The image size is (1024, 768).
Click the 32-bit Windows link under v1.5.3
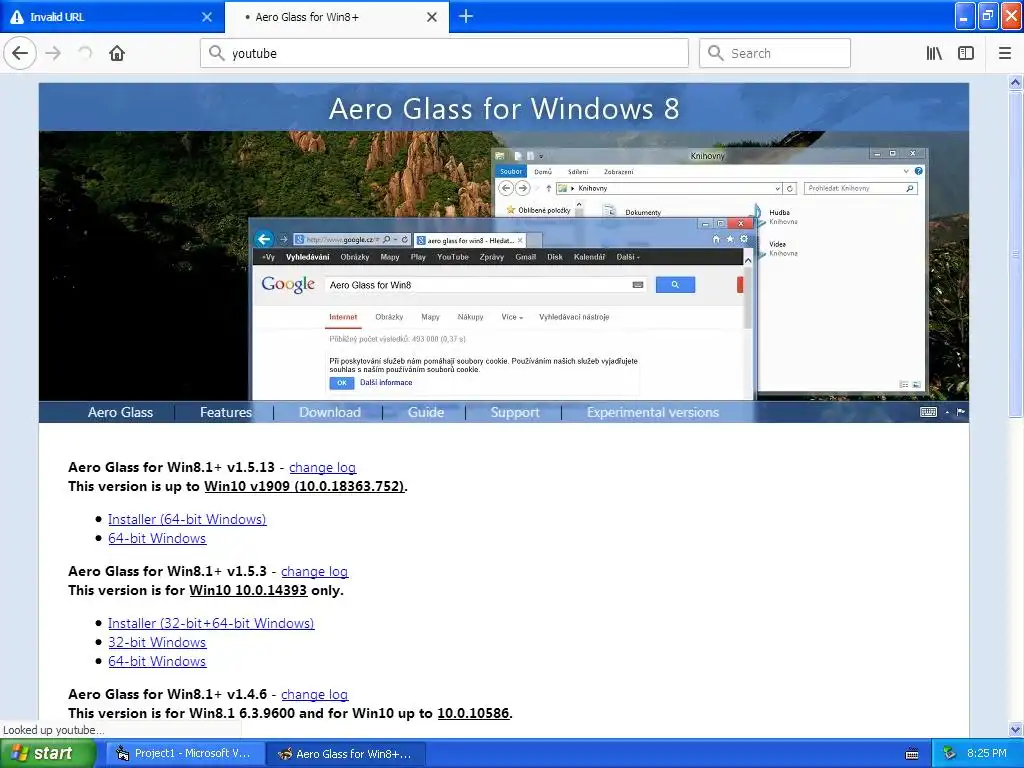click(x=157, y=642)
